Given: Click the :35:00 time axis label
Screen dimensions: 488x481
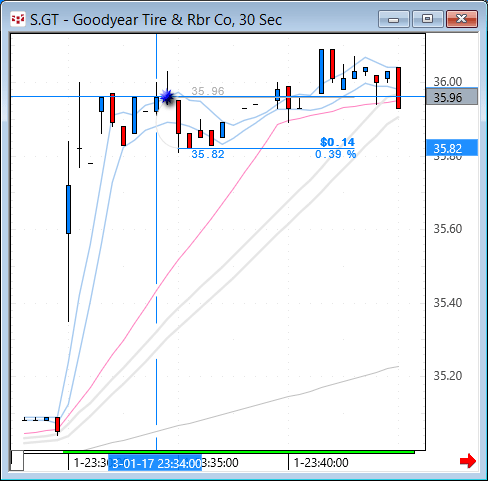Looking at the screenshot, I should click(220, 463).
